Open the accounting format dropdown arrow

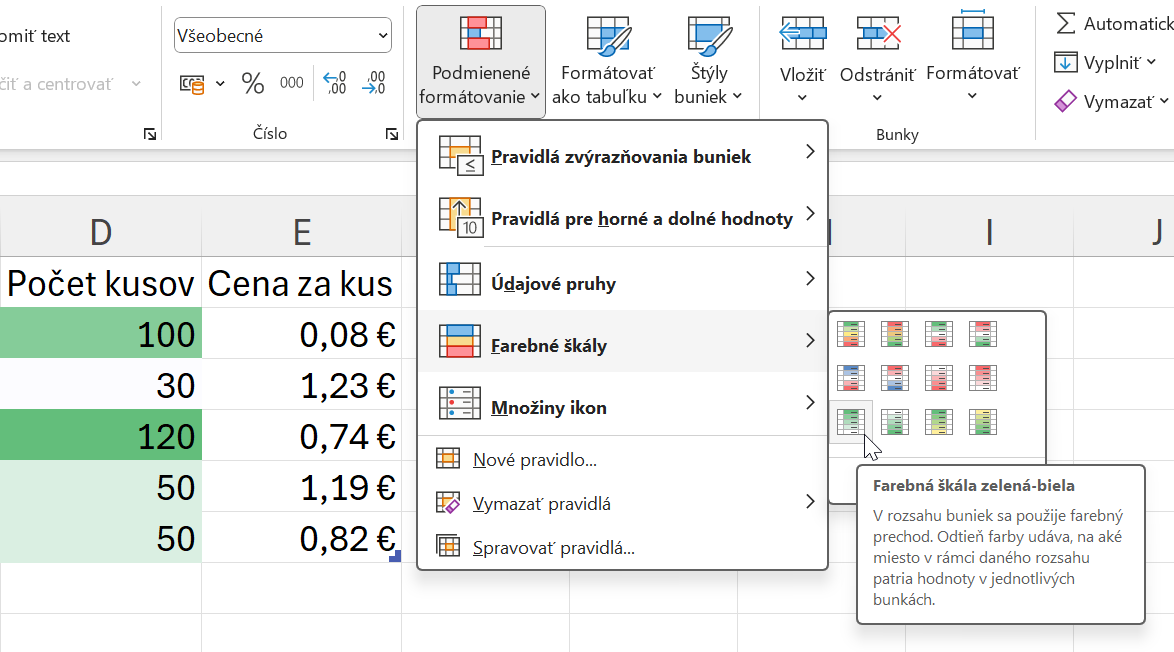[x=220, y=84]
